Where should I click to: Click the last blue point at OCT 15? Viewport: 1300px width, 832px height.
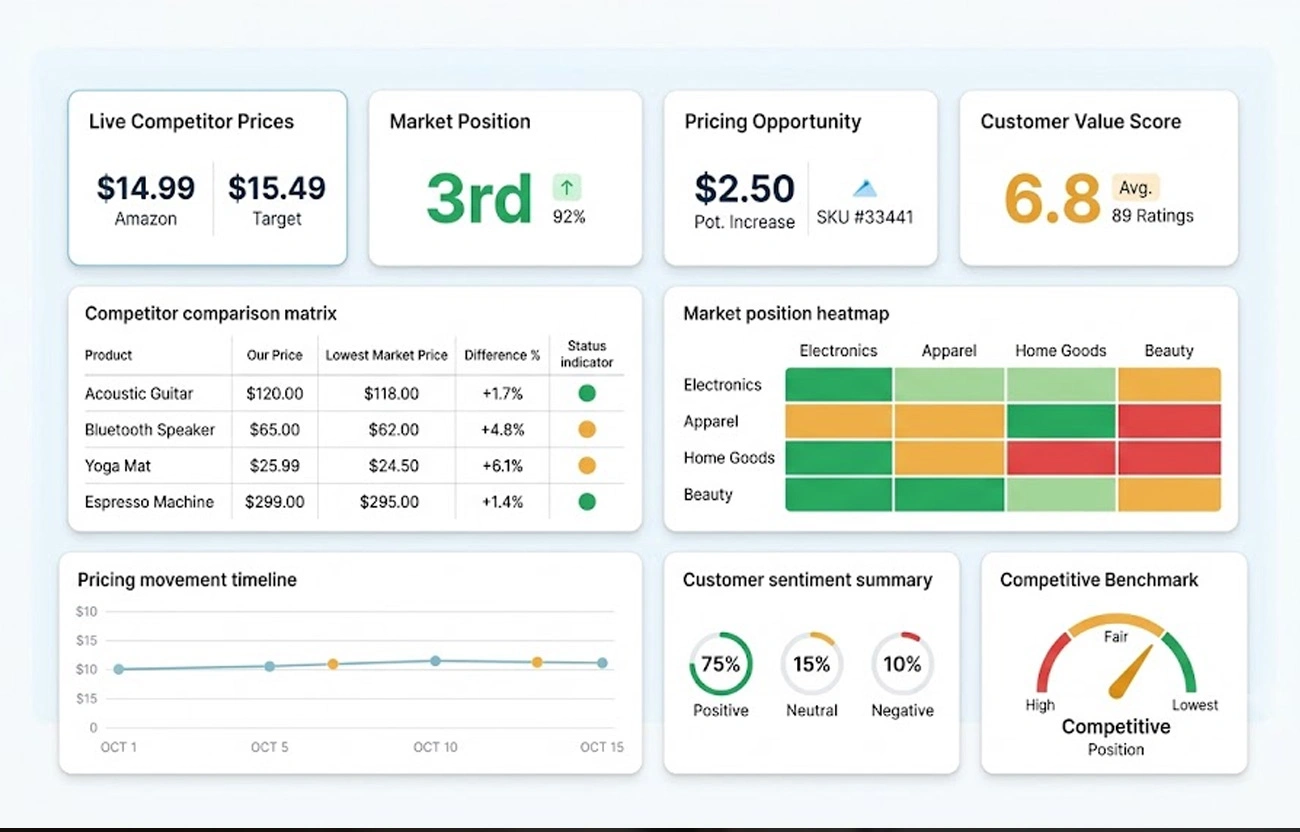point(602,663)
